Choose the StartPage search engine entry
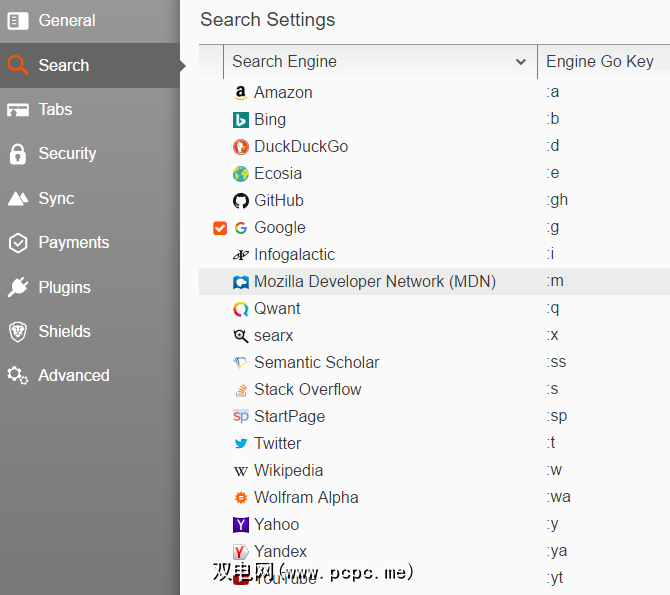 (x=289, y=417)
